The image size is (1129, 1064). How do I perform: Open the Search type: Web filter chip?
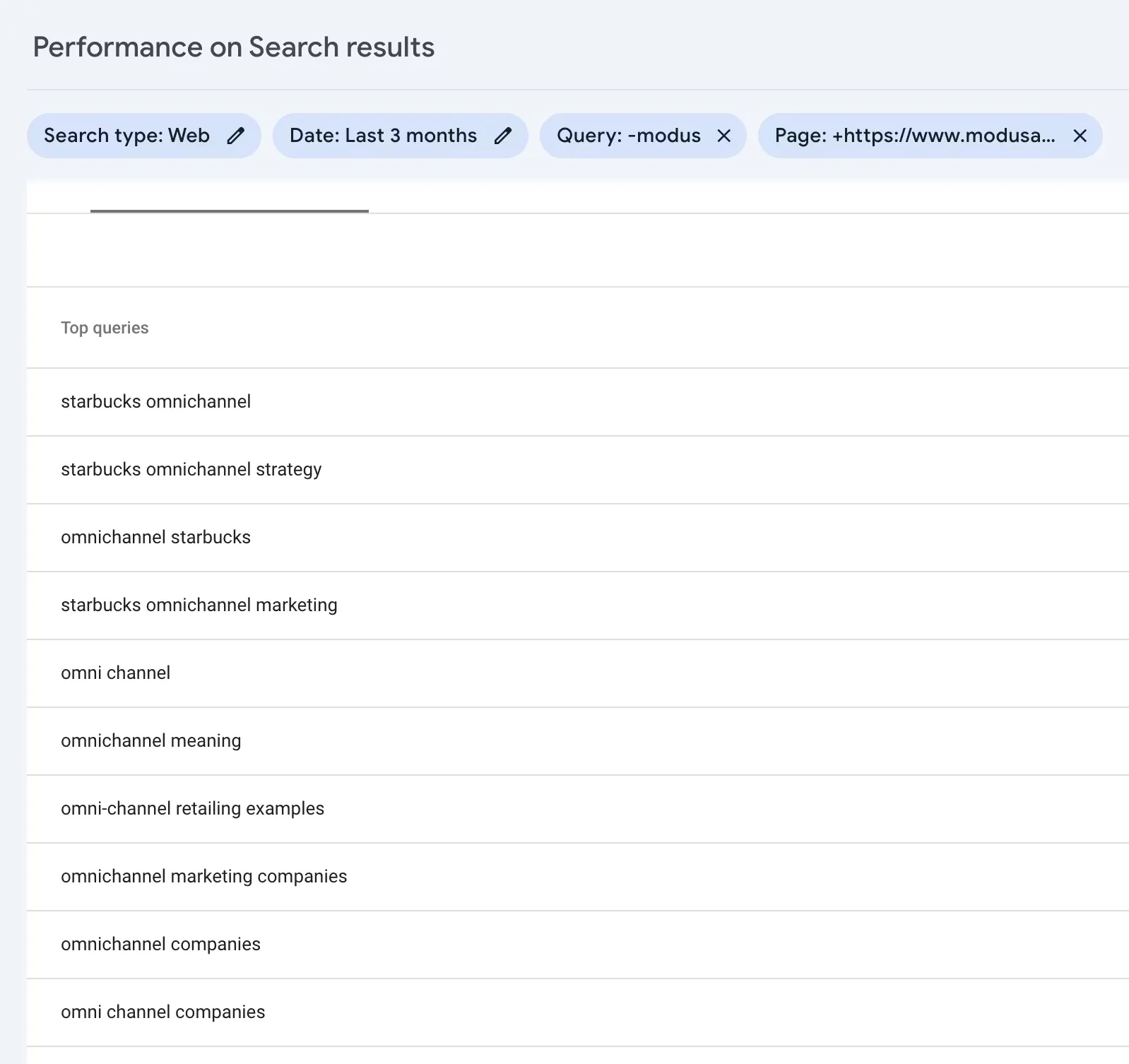point(127,136)
